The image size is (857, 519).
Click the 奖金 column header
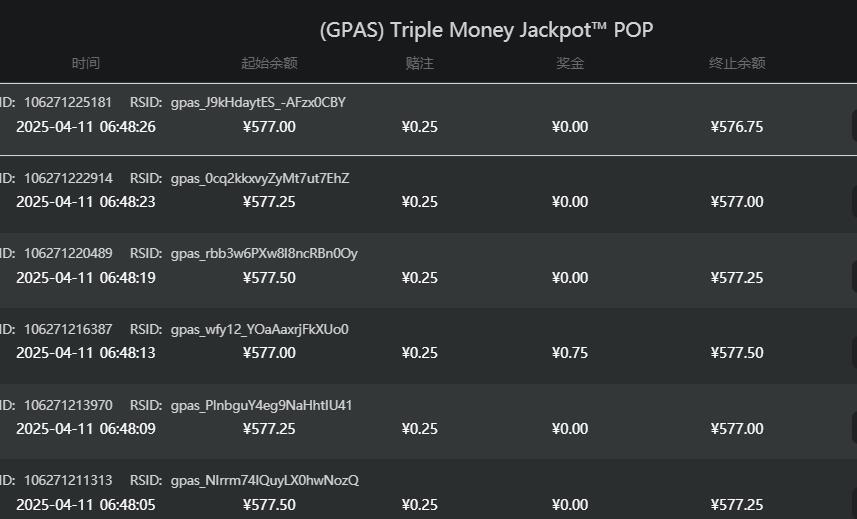tap(570, 63)
